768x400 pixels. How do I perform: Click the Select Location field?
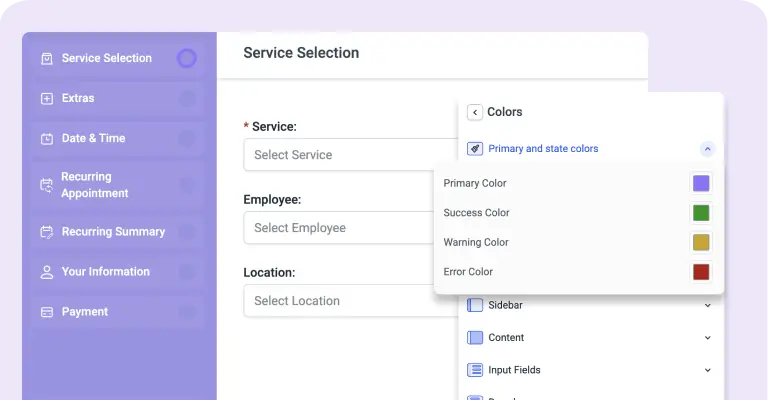351,301
